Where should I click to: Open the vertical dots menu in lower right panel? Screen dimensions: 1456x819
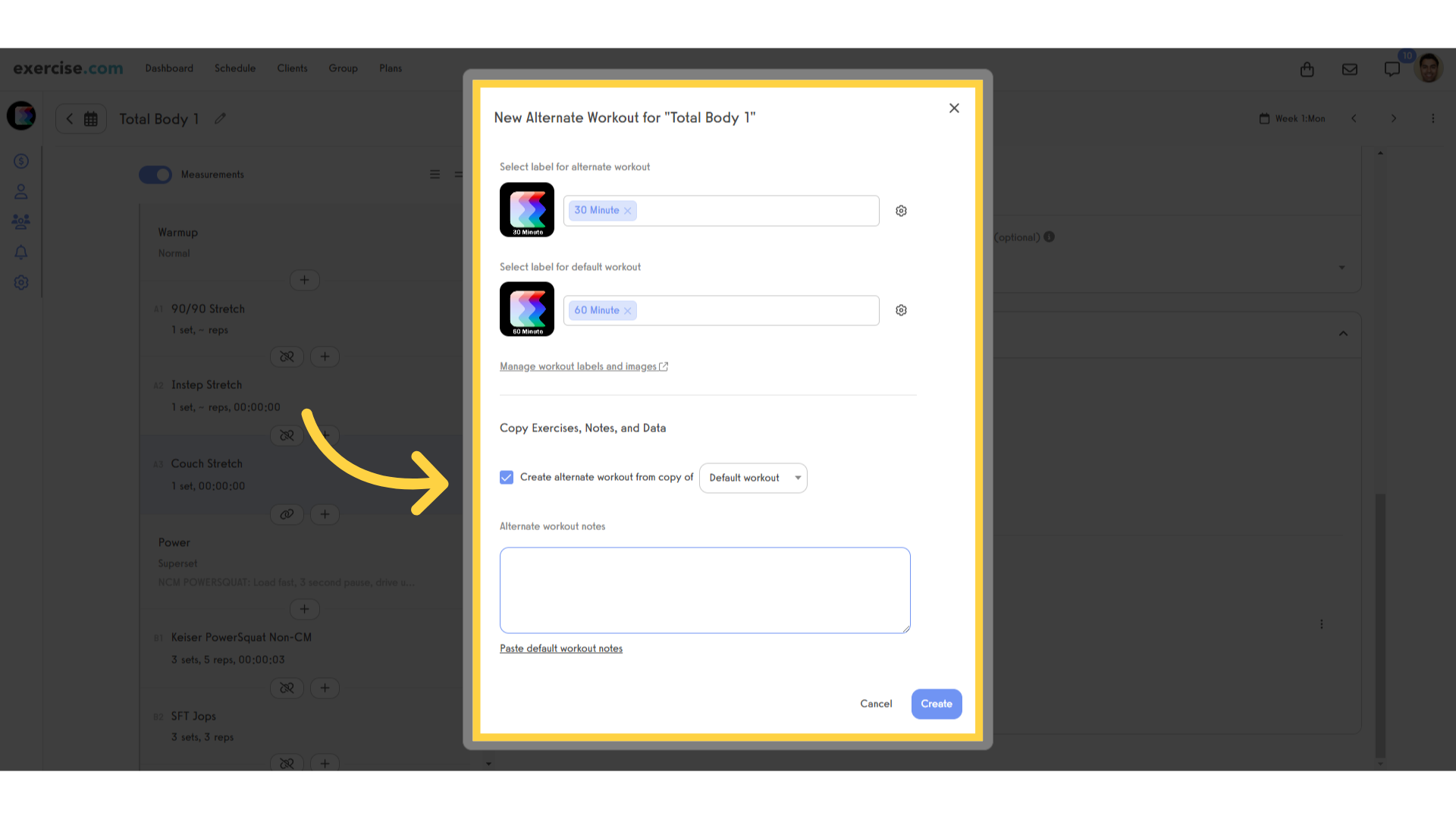point(1321,624)
